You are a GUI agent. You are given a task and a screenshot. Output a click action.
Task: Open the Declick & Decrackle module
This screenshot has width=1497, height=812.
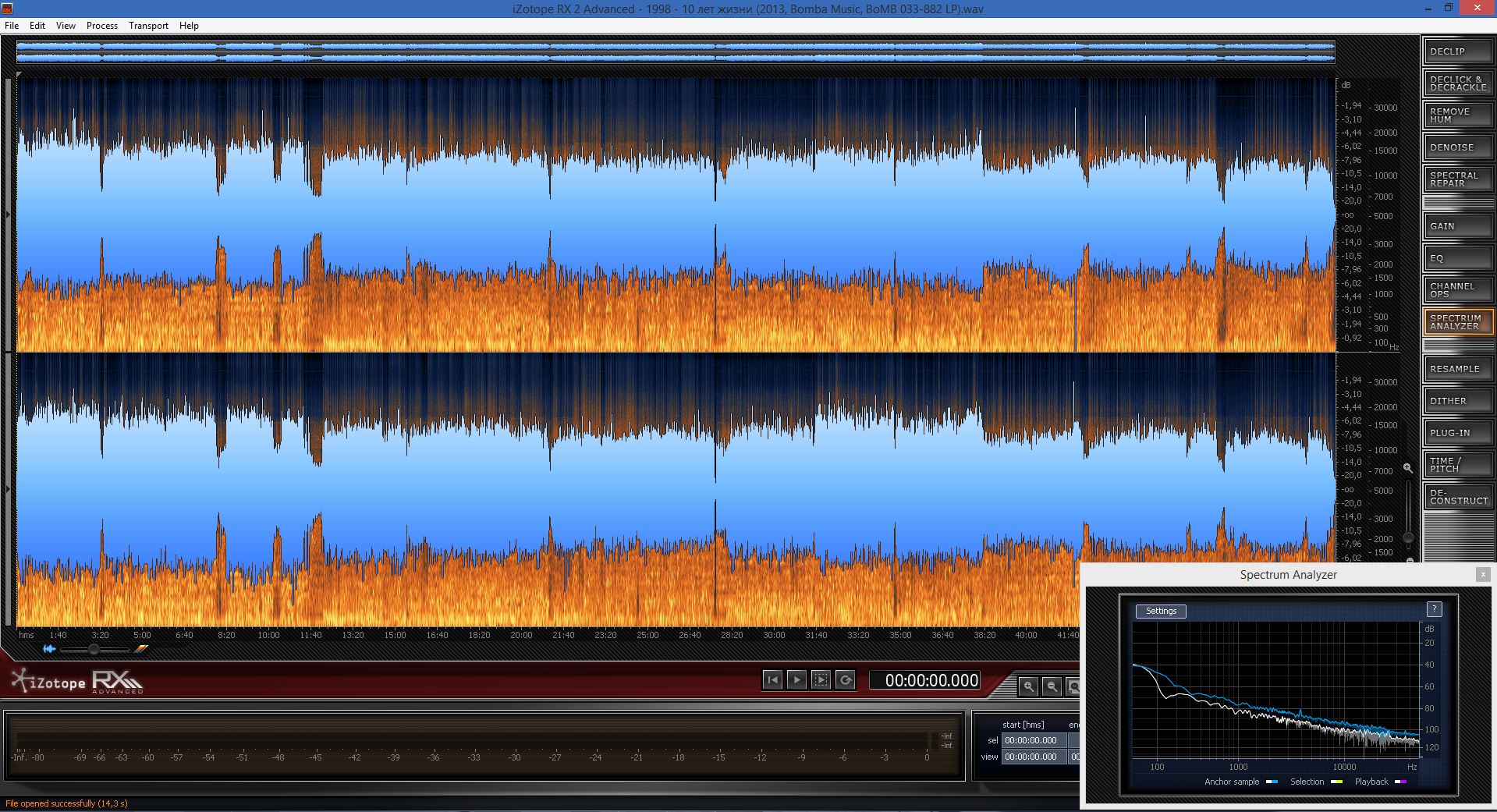click(x=1457, y=83)
